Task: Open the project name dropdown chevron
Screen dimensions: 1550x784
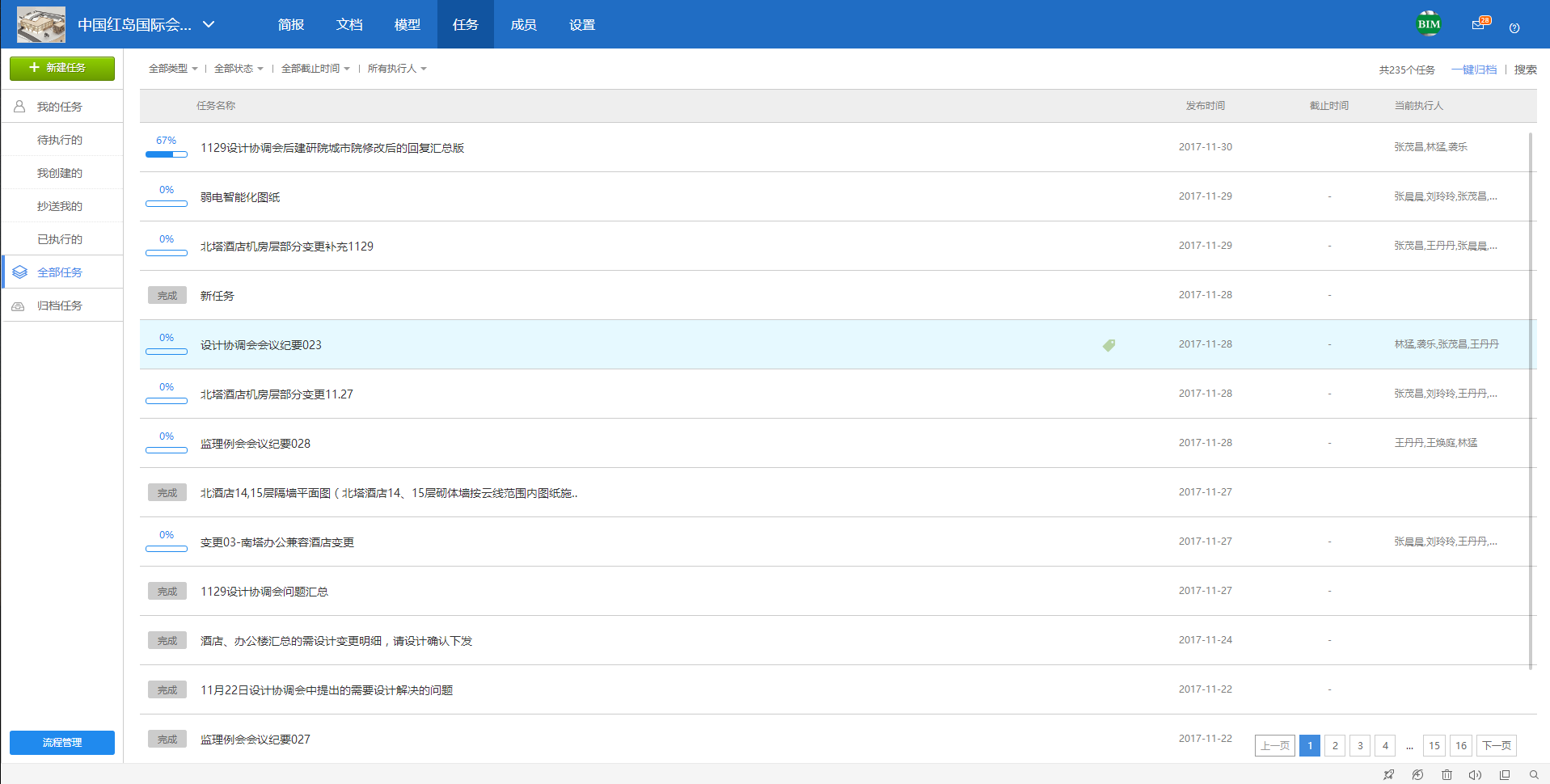Action: [209, 24]
